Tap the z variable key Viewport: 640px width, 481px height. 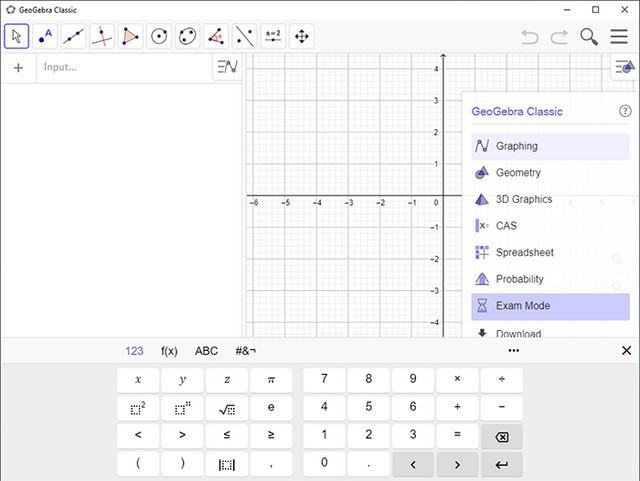[x=227, y=380]
